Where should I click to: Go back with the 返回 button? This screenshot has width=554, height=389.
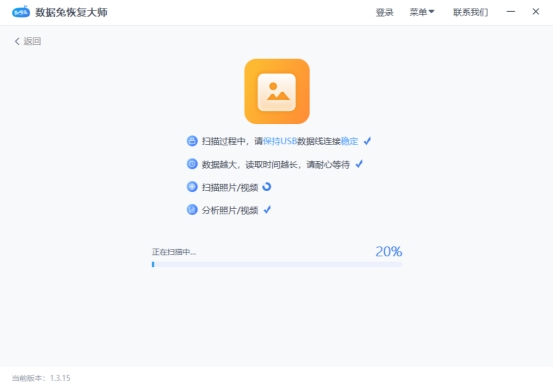point(28,41)
